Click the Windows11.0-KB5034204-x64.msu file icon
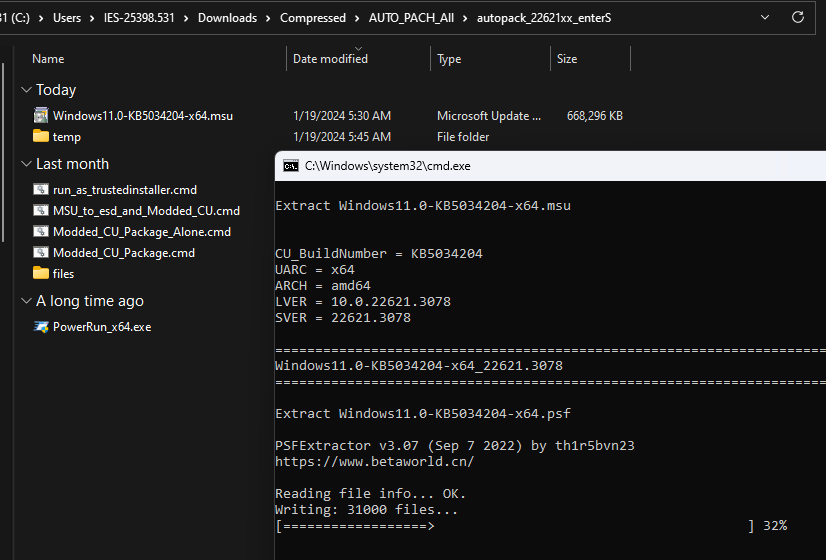 [41, 115]
